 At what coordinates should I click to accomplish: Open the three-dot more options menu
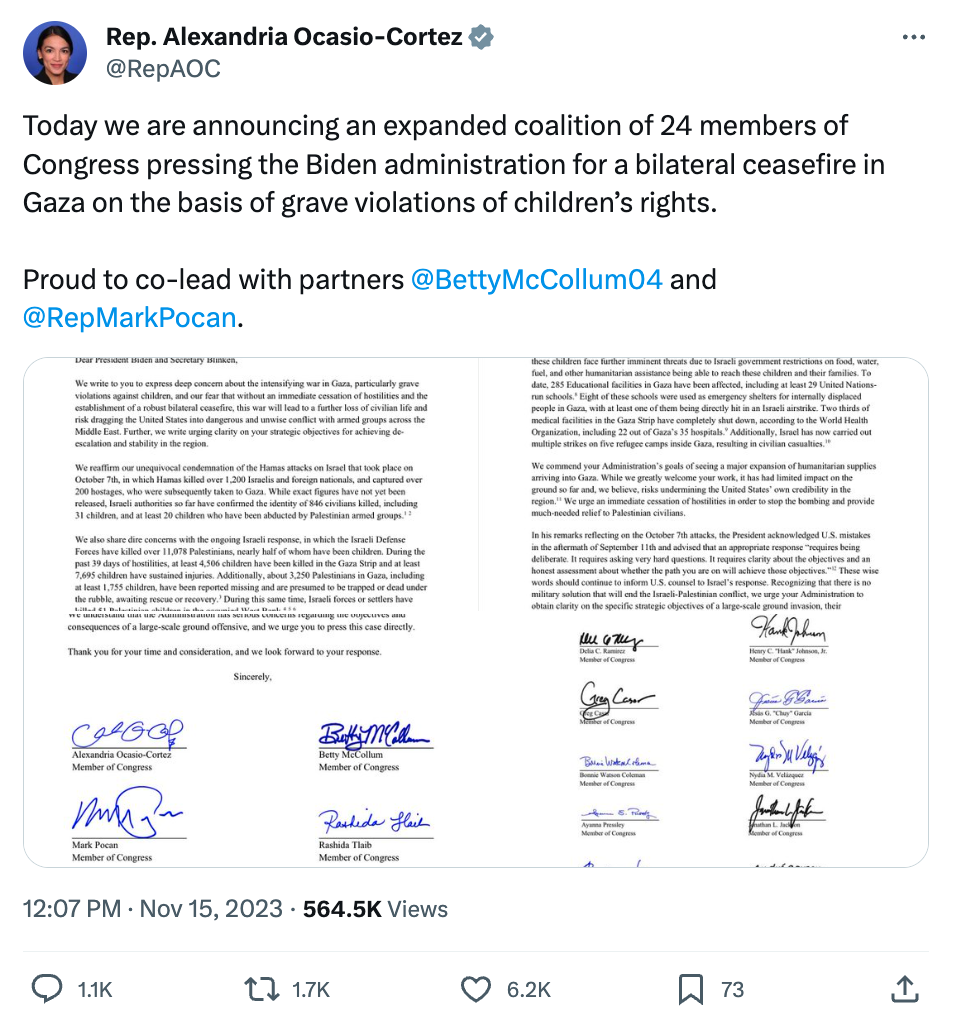[x=914, y=37]
